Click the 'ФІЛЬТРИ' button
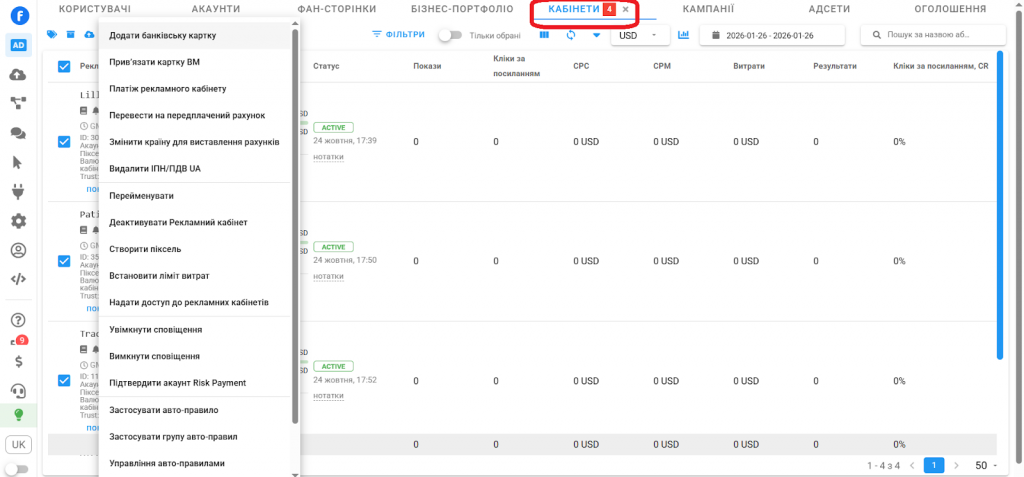Image resolution: width=1024 pixels, height=477 pixels. click(398, 35)
